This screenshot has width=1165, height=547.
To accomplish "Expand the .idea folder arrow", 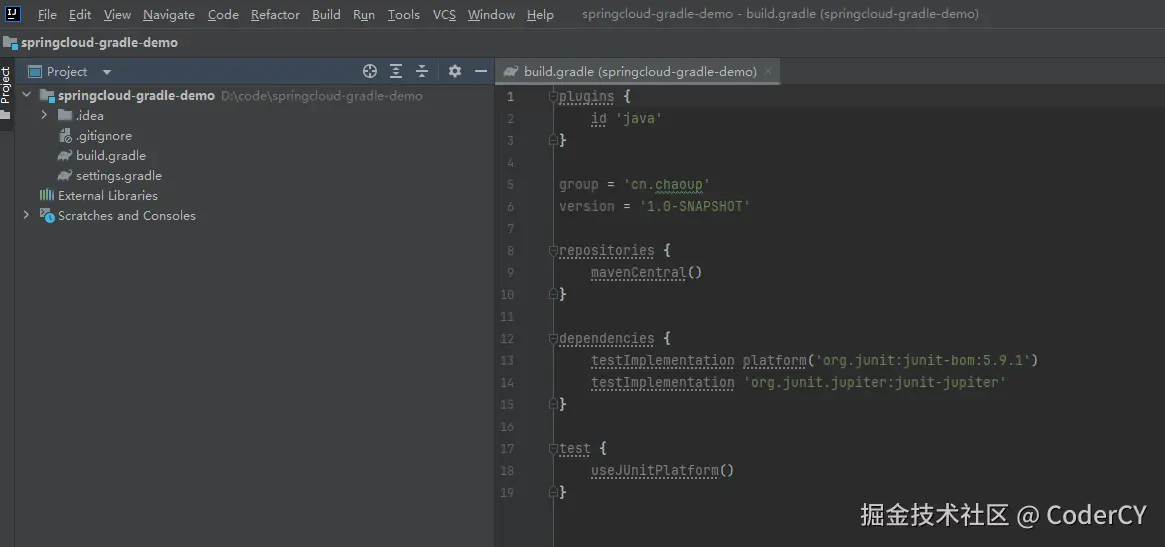I will (45, 115).
